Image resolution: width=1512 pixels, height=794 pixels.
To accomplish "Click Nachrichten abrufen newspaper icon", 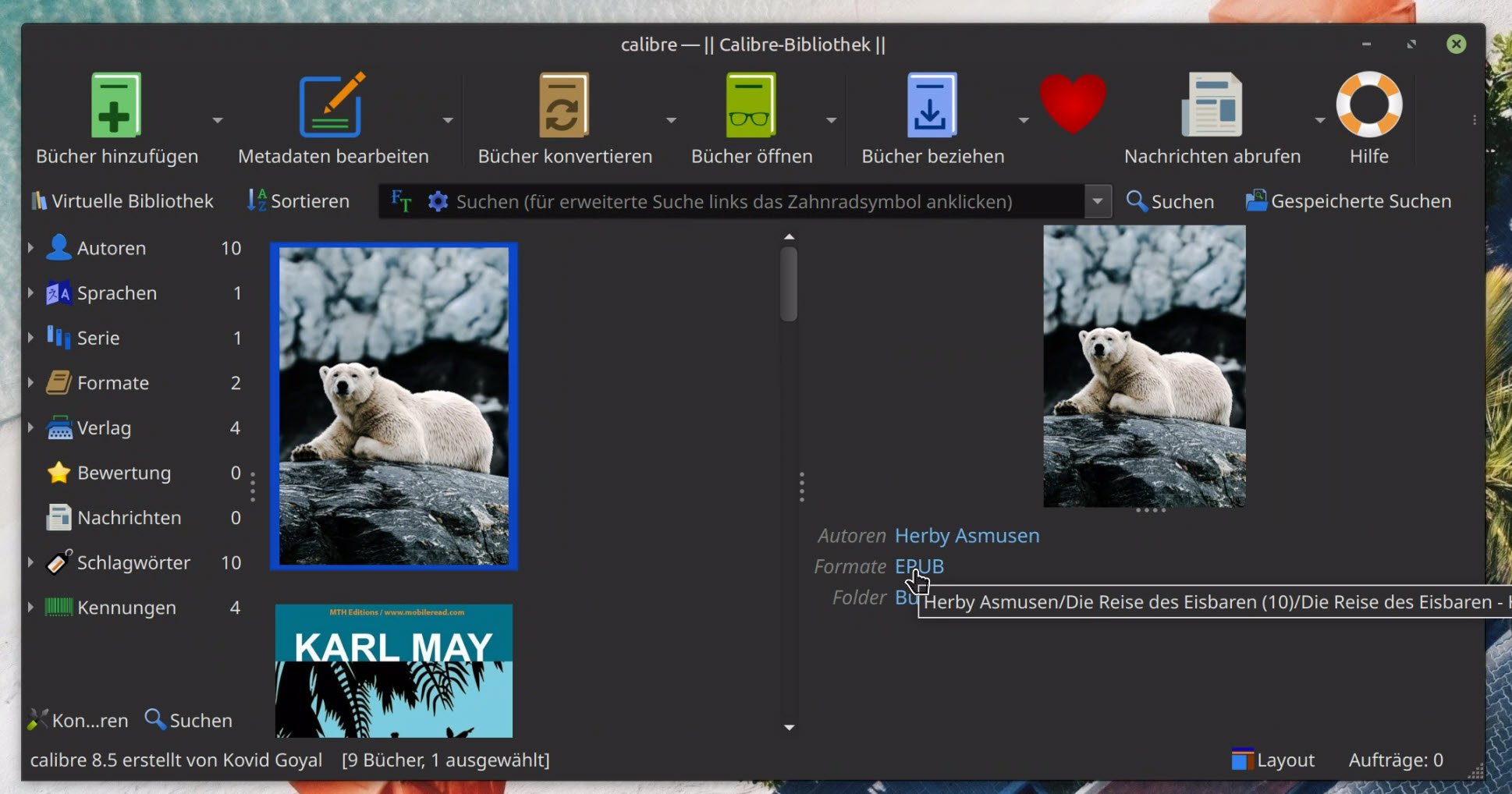I will [x=1211, y=106].
